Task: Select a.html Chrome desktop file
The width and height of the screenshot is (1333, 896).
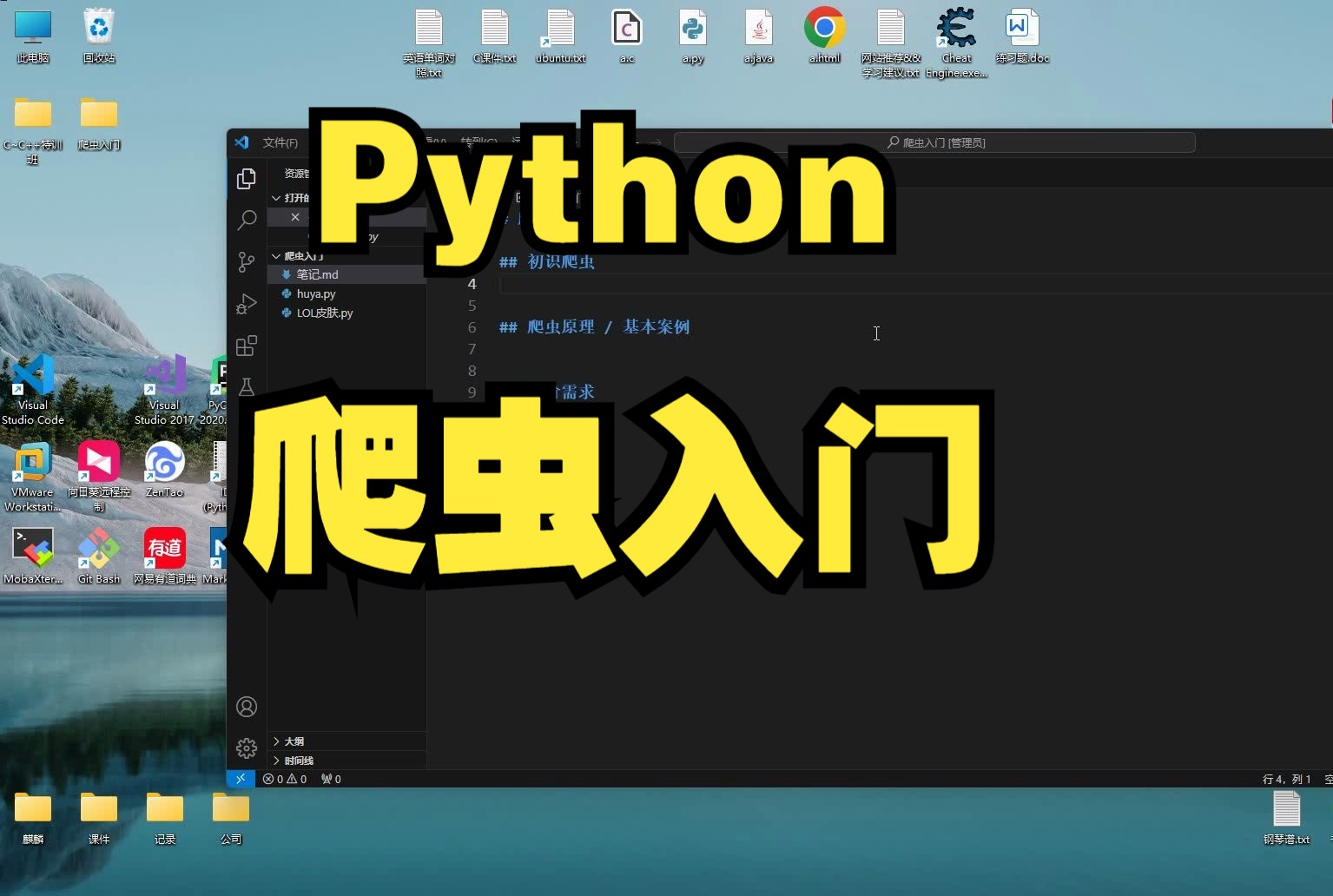Action: 825,36
